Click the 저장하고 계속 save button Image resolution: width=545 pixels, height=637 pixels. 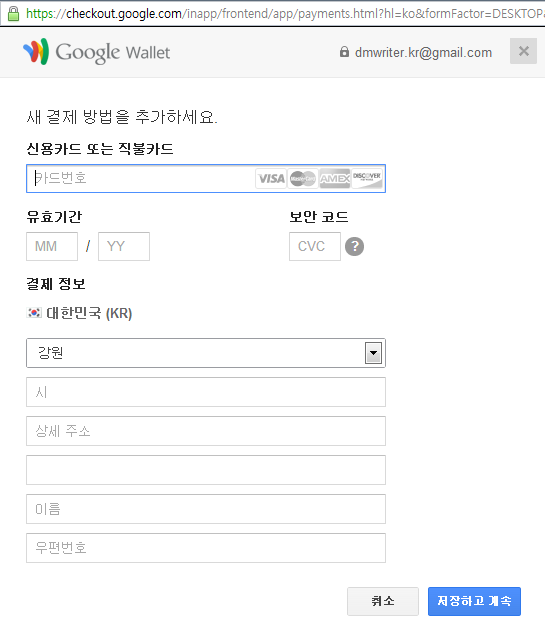point(474,601)
